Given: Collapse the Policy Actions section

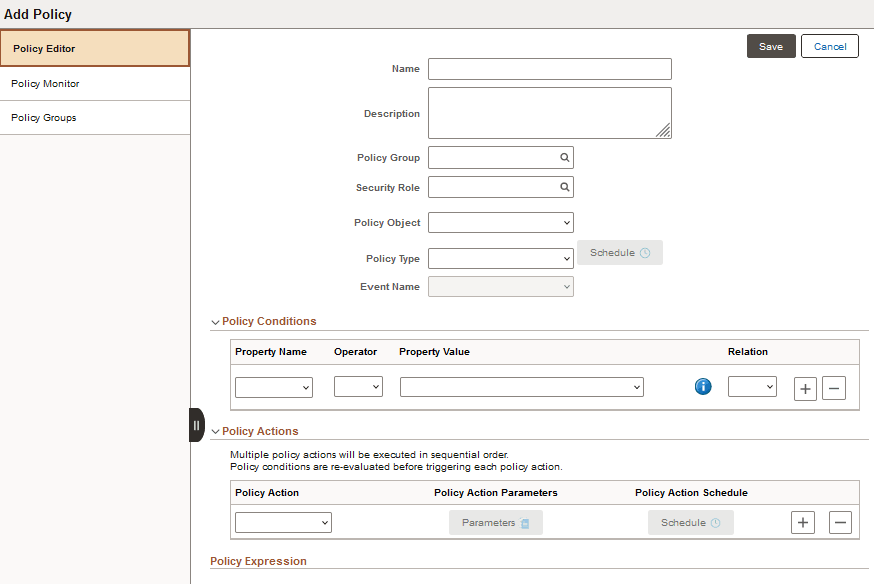Looking at the screenshot, I should coord(215,430).
